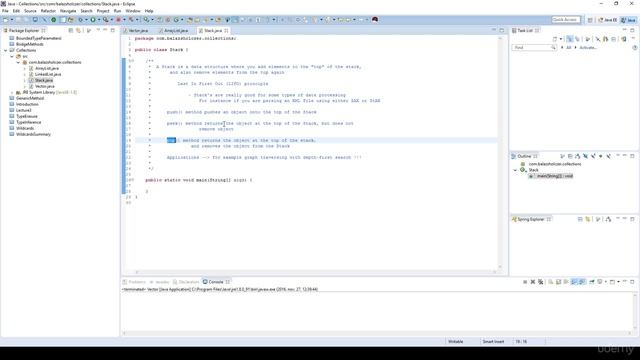Open the Debug button dropdown arrow

tap(86, 20)
